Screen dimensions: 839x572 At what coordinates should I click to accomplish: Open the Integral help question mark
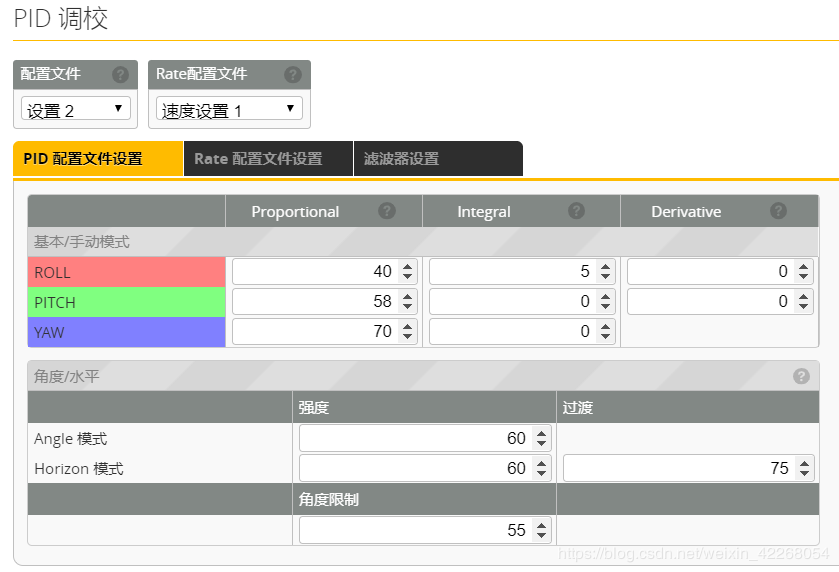click(576, 211)
